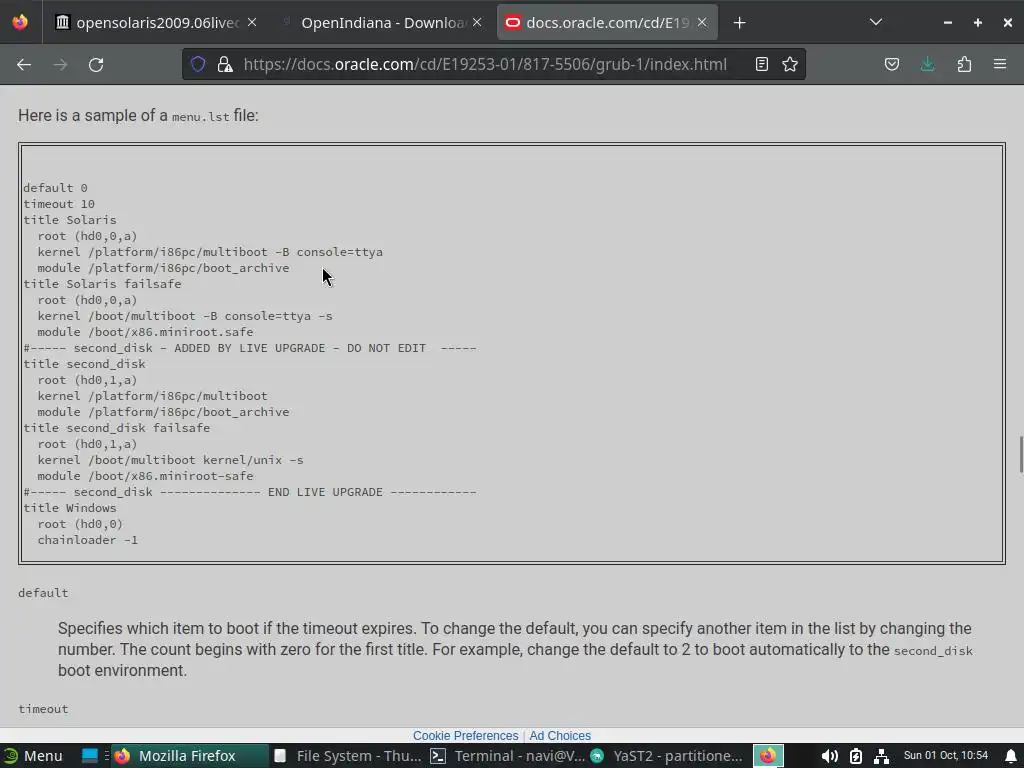Open a new browser tab

[739, 23]
